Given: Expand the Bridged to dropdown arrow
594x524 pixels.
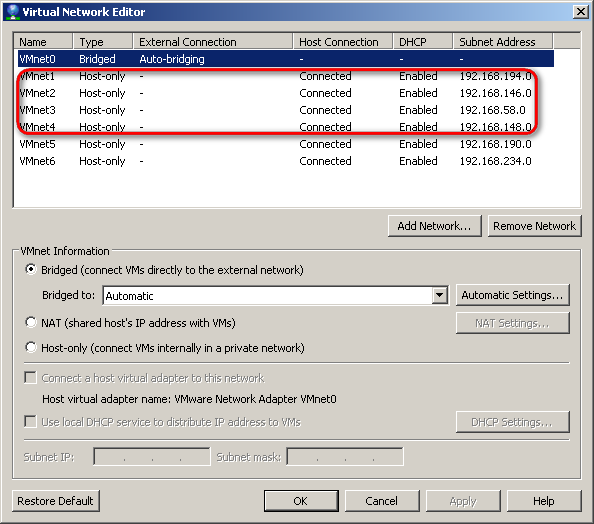Looking at the screenshot, I should pos(439,295).
